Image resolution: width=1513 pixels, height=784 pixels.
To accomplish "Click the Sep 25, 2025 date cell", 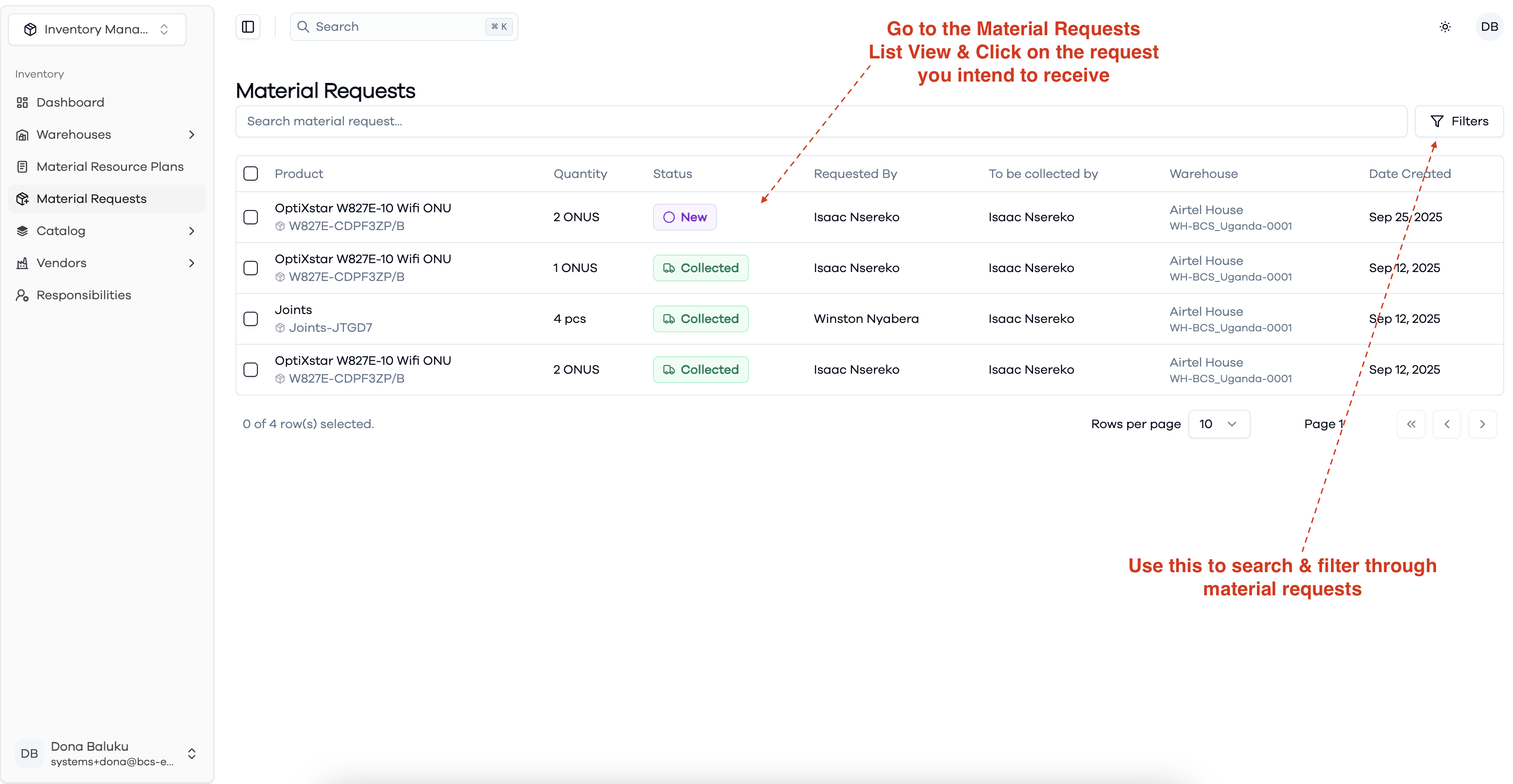I will (x=1406, y=217).
